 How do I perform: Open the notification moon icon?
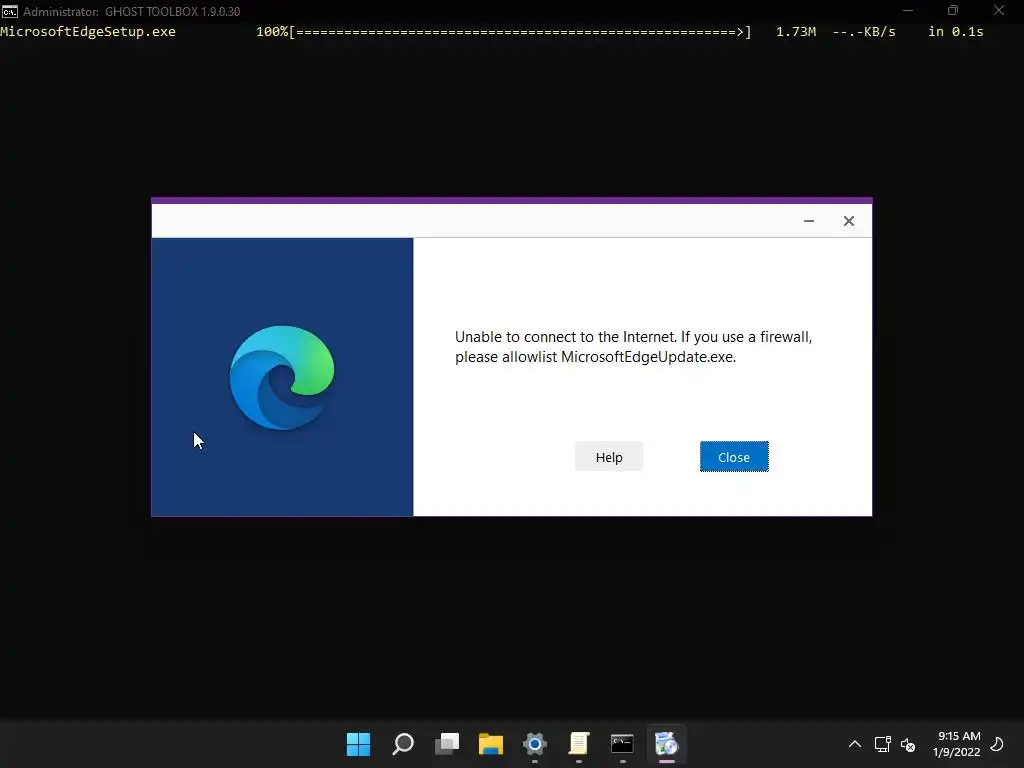pos(997,744)
